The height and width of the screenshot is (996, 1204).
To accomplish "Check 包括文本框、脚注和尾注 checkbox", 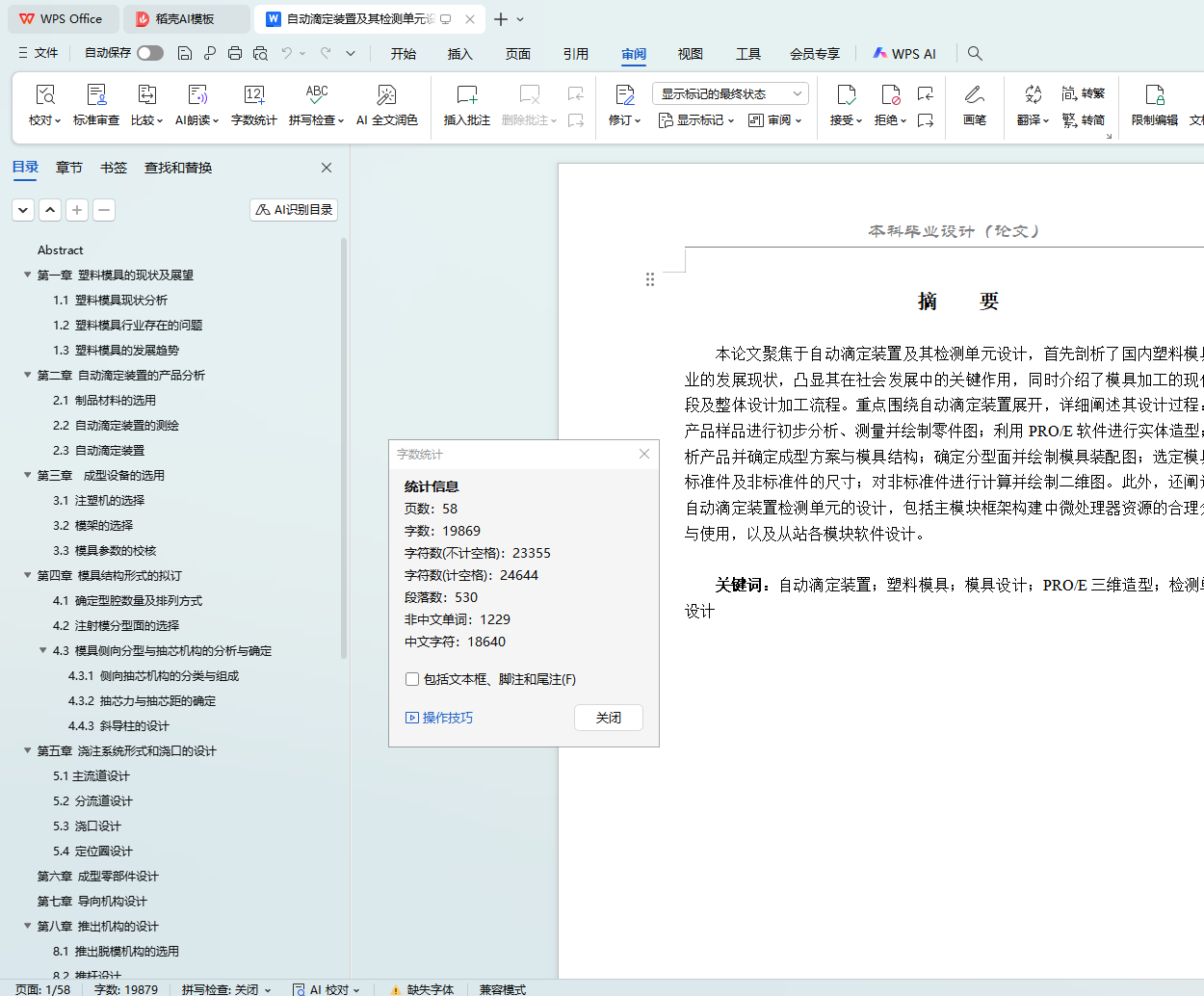I will point(412,679).
